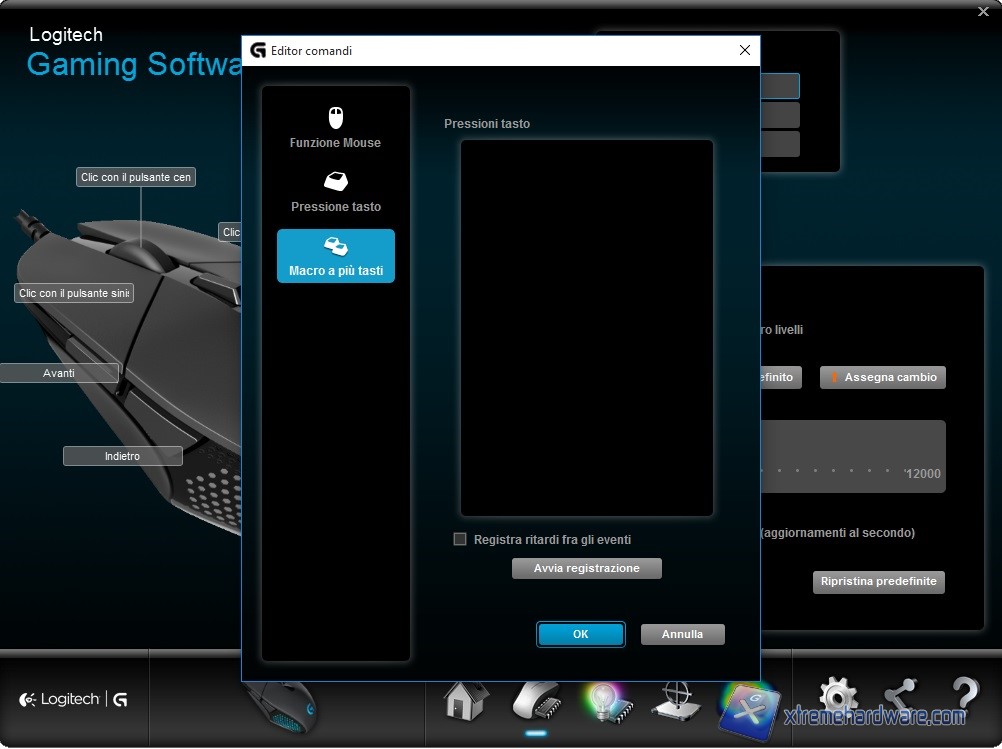This screenshot has height=749, width=1002.
Task: Open help question mark icon
Action: click(964, 697)
